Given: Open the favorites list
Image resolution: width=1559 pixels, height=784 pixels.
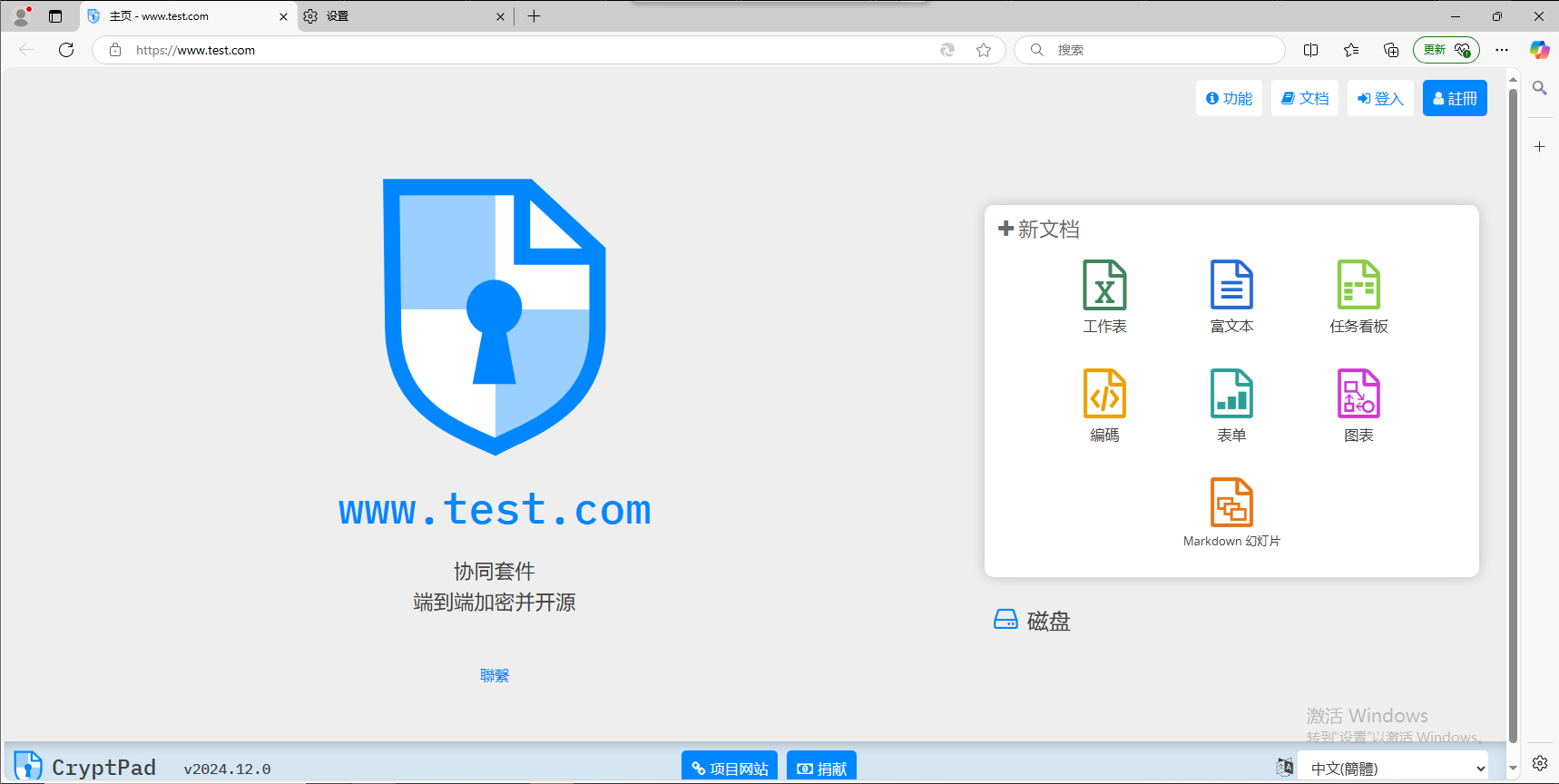Looking at the screenshot, I should 1351,50.
